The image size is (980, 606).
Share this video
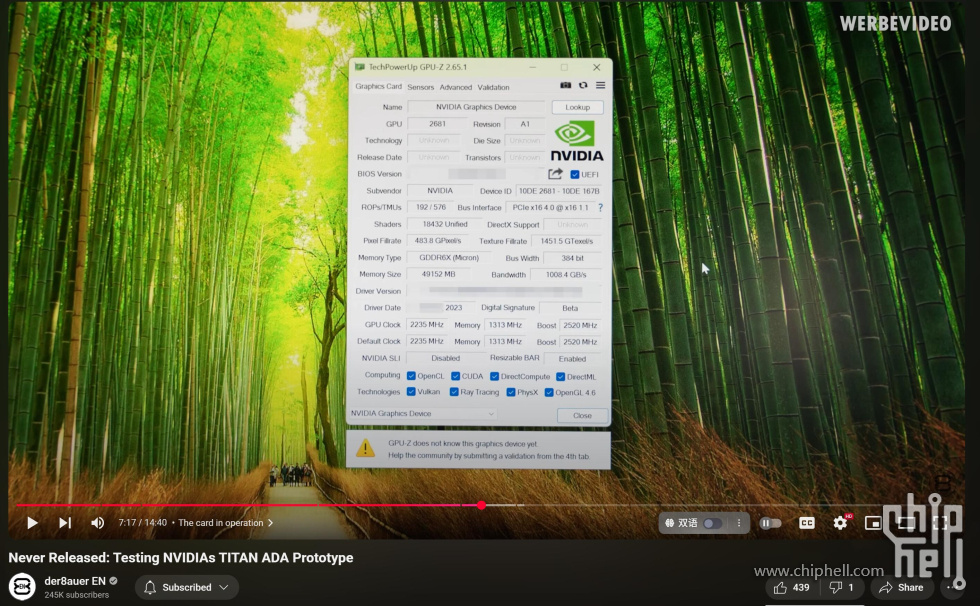pos(901,587)
